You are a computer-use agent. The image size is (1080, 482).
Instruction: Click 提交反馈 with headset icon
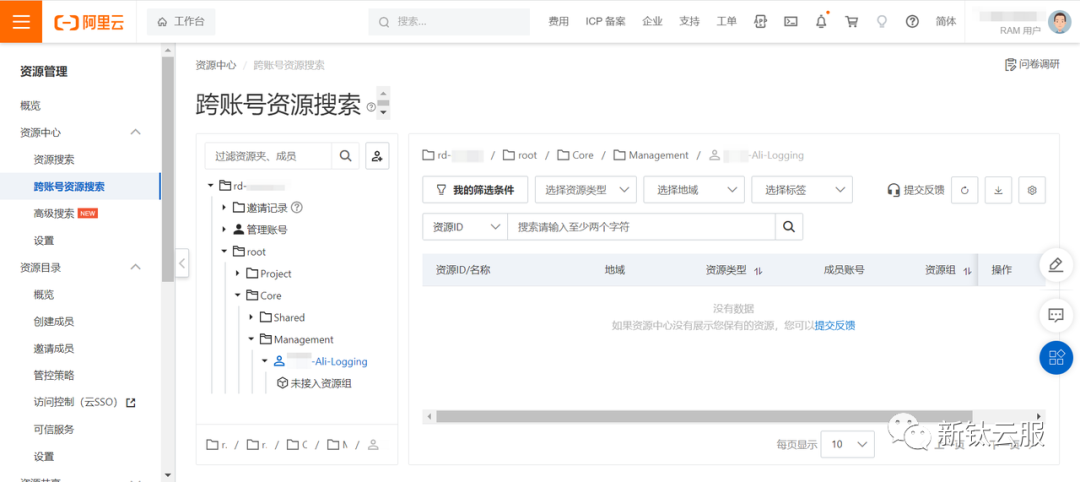pyautogui.click(x=915, y=190)
